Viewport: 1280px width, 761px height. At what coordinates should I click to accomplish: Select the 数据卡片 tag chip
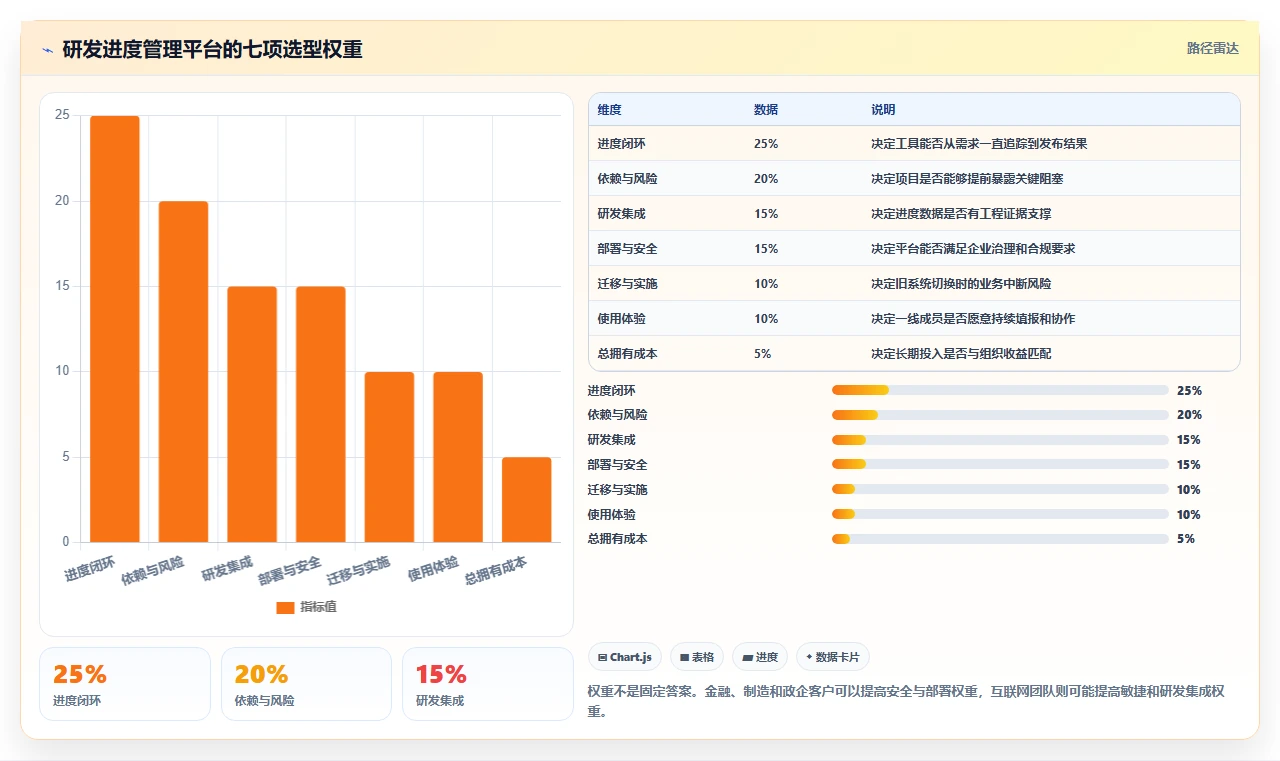click(x=833, y=657)
